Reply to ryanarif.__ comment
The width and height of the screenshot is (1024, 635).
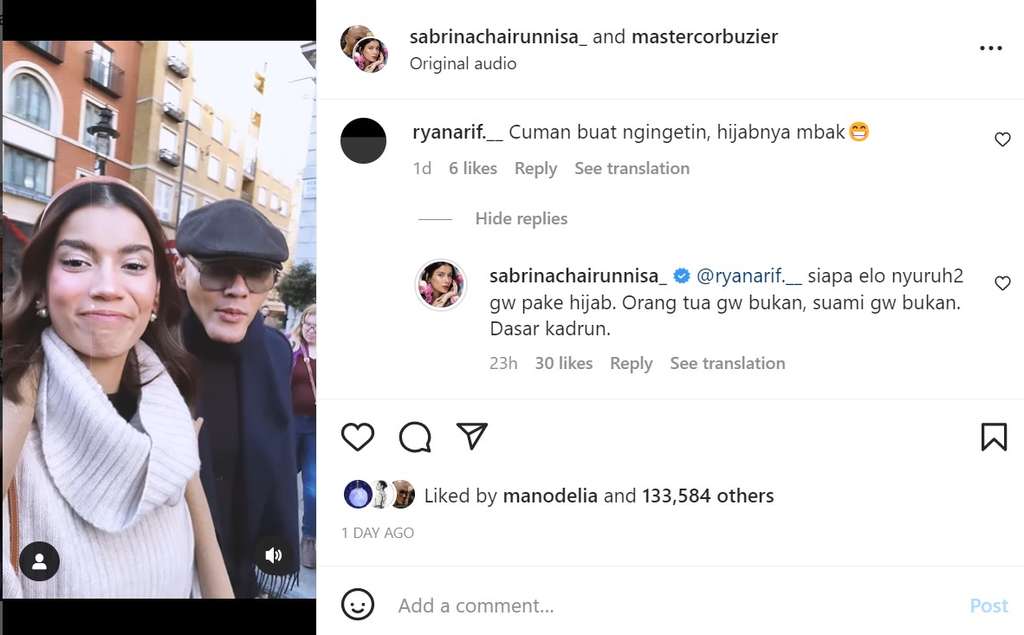(x=535, y=169)
